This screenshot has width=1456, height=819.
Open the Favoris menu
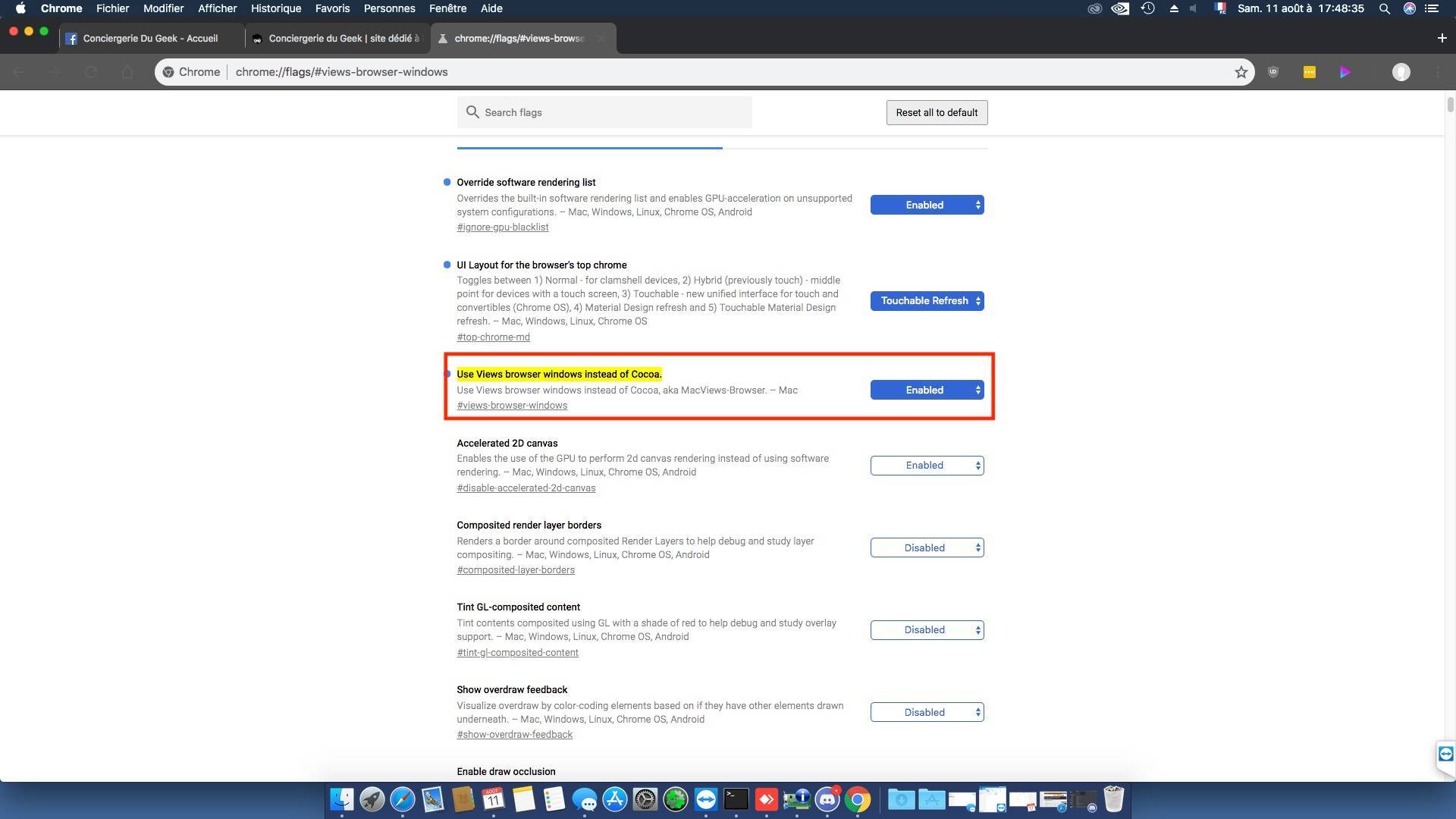point(332,8)
